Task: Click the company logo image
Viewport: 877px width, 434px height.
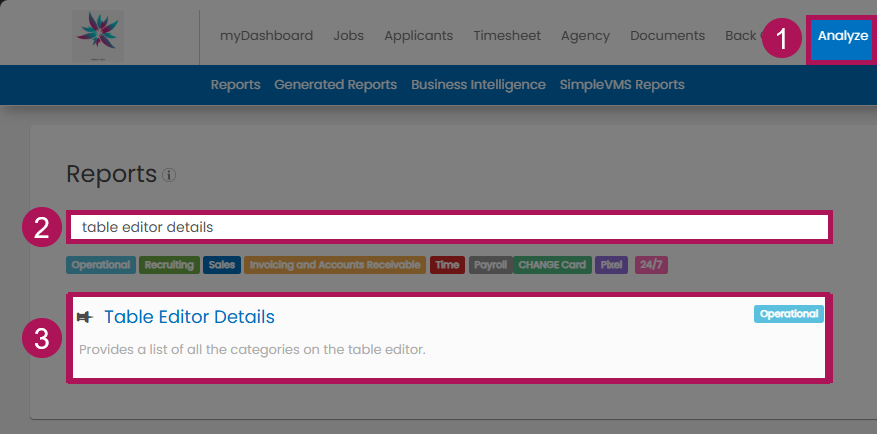Action: tap(98, 35)
